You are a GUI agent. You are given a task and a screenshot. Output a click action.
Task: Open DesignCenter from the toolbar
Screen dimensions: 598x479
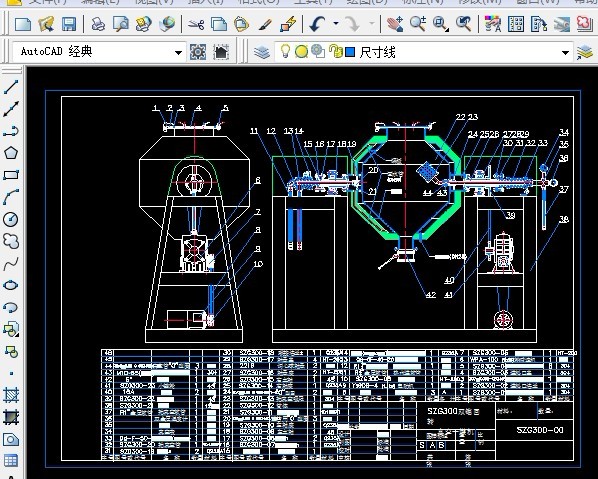click(516, 24)
